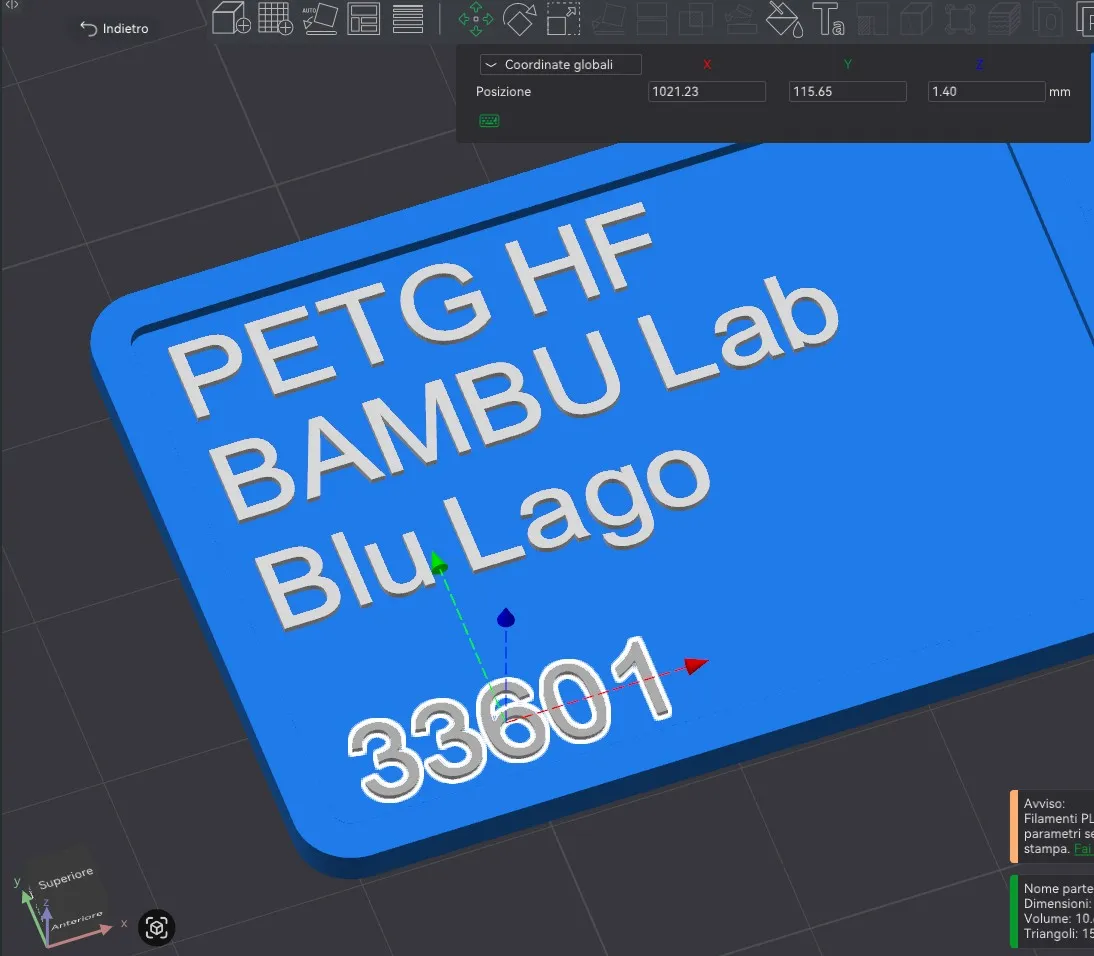
Task: Click the X position field 1021.23
Action: 707,91
